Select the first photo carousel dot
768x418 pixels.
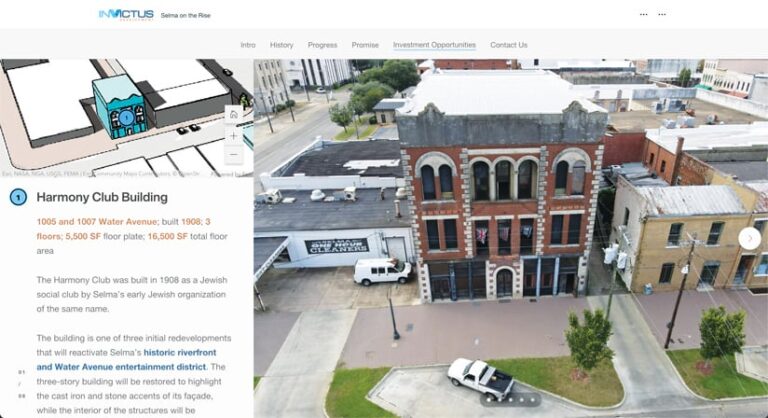pos(489,400)
